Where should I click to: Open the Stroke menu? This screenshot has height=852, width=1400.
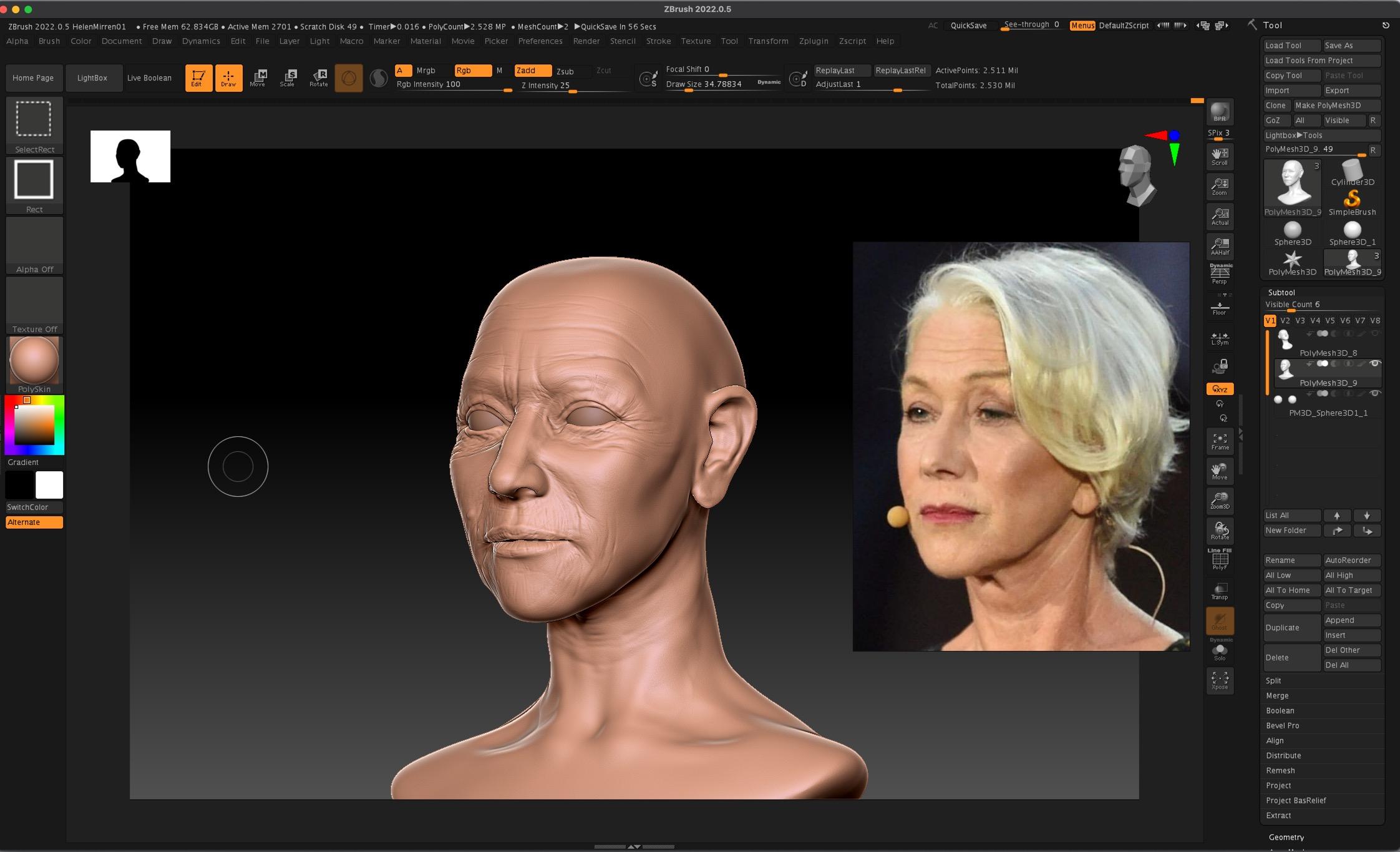point(658,41)
